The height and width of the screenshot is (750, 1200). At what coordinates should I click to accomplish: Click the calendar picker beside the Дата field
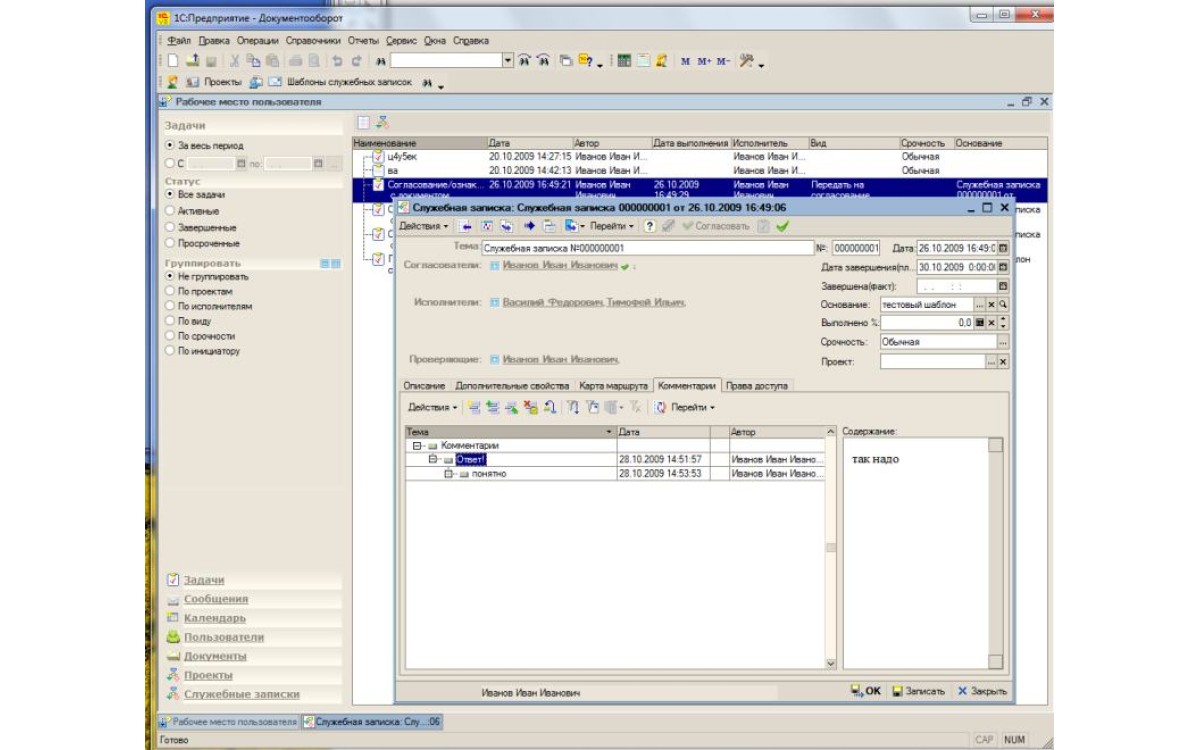tap(1003, 248)
